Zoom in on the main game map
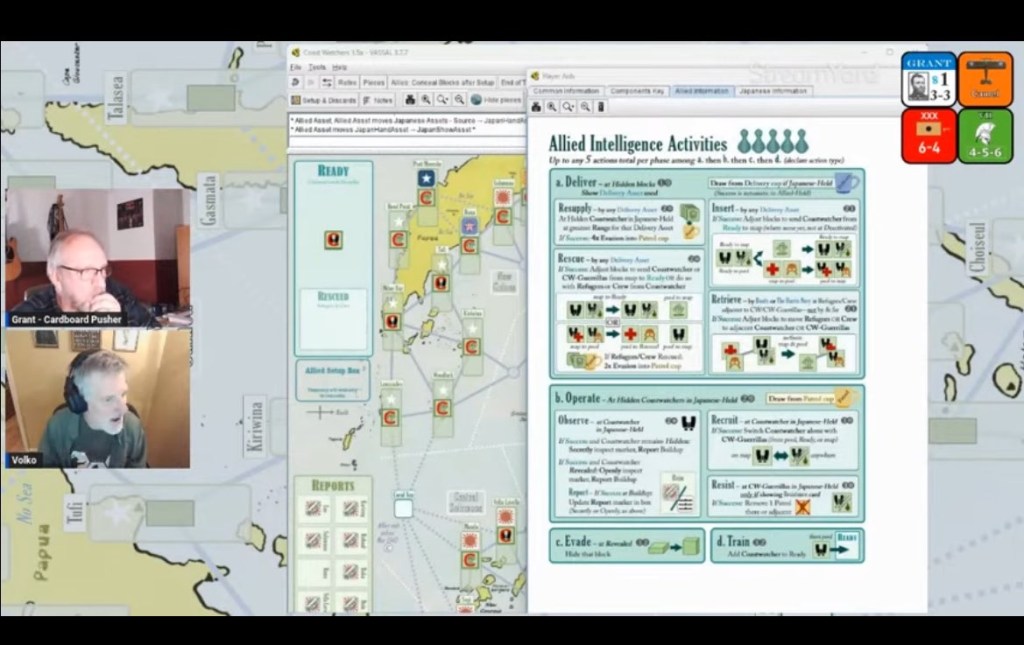1024x645 pixels. pos(426,100)
